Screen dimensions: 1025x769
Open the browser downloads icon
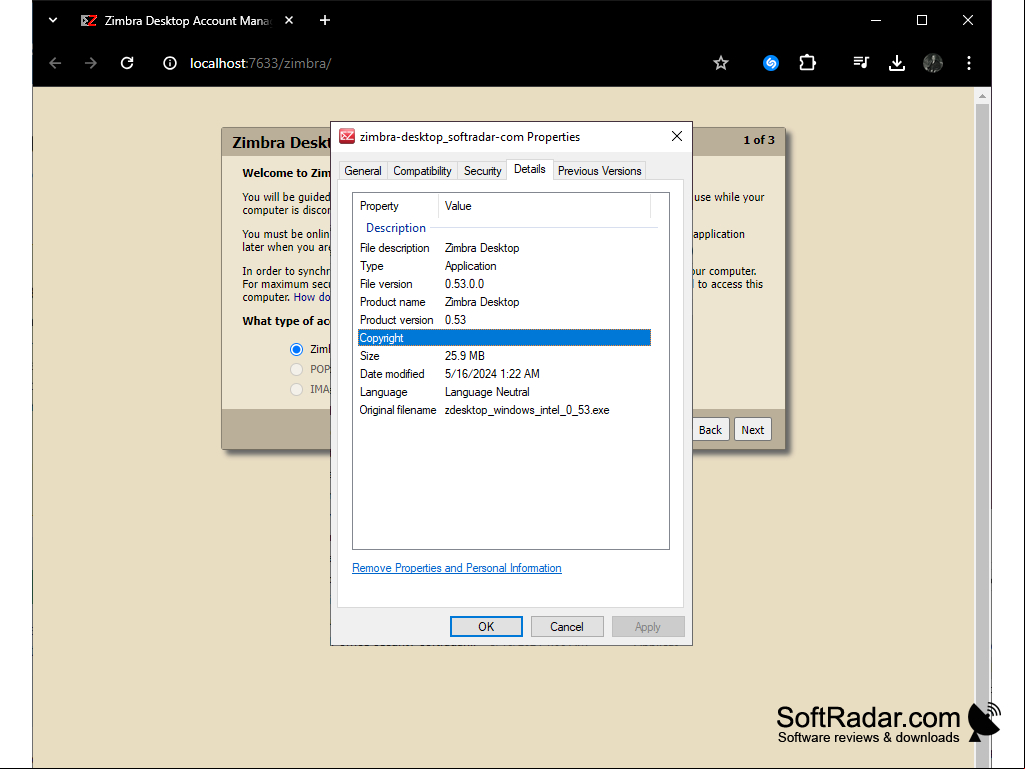click(897, 63)
